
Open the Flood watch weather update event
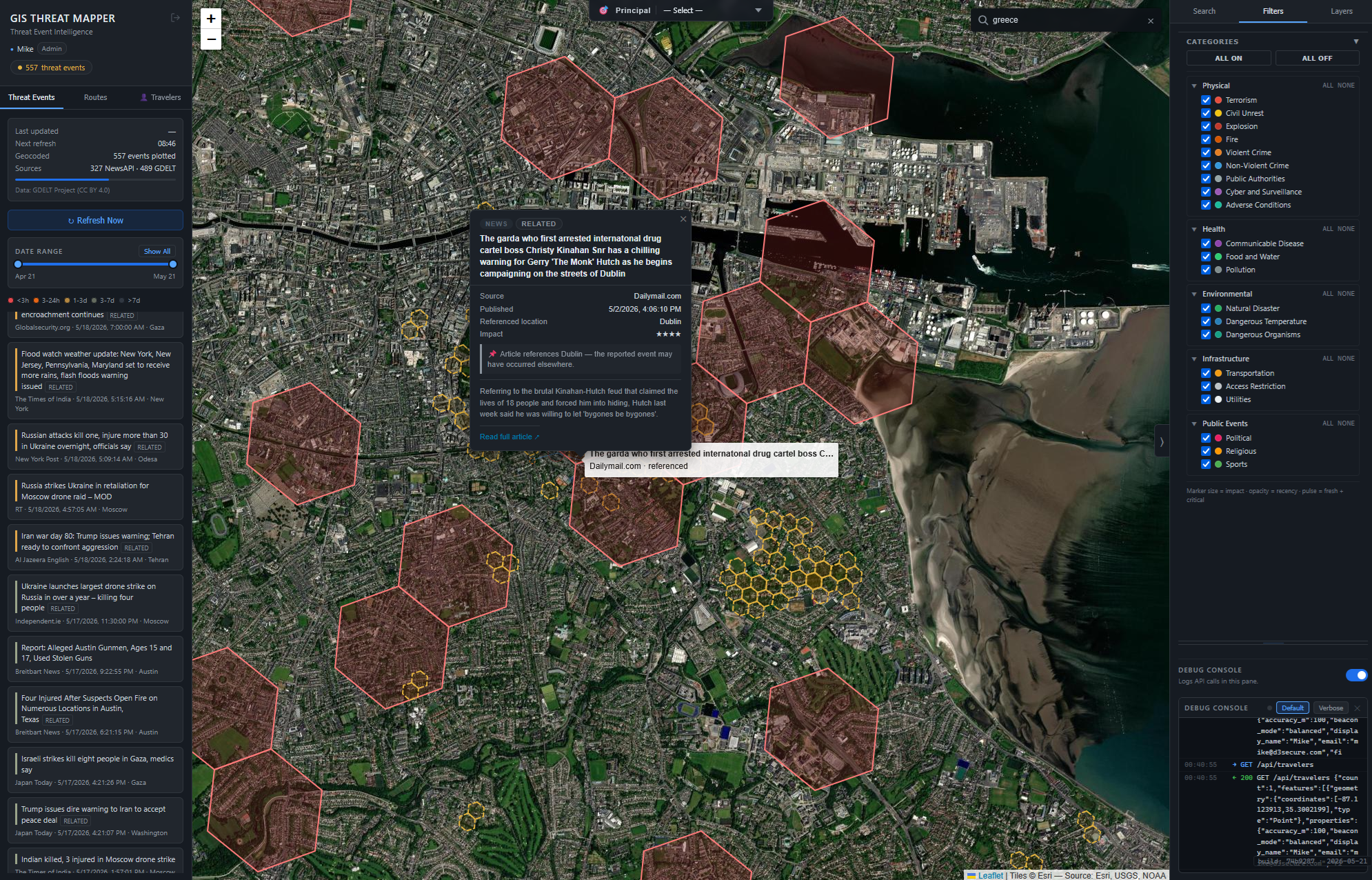[x=95, y=380]
